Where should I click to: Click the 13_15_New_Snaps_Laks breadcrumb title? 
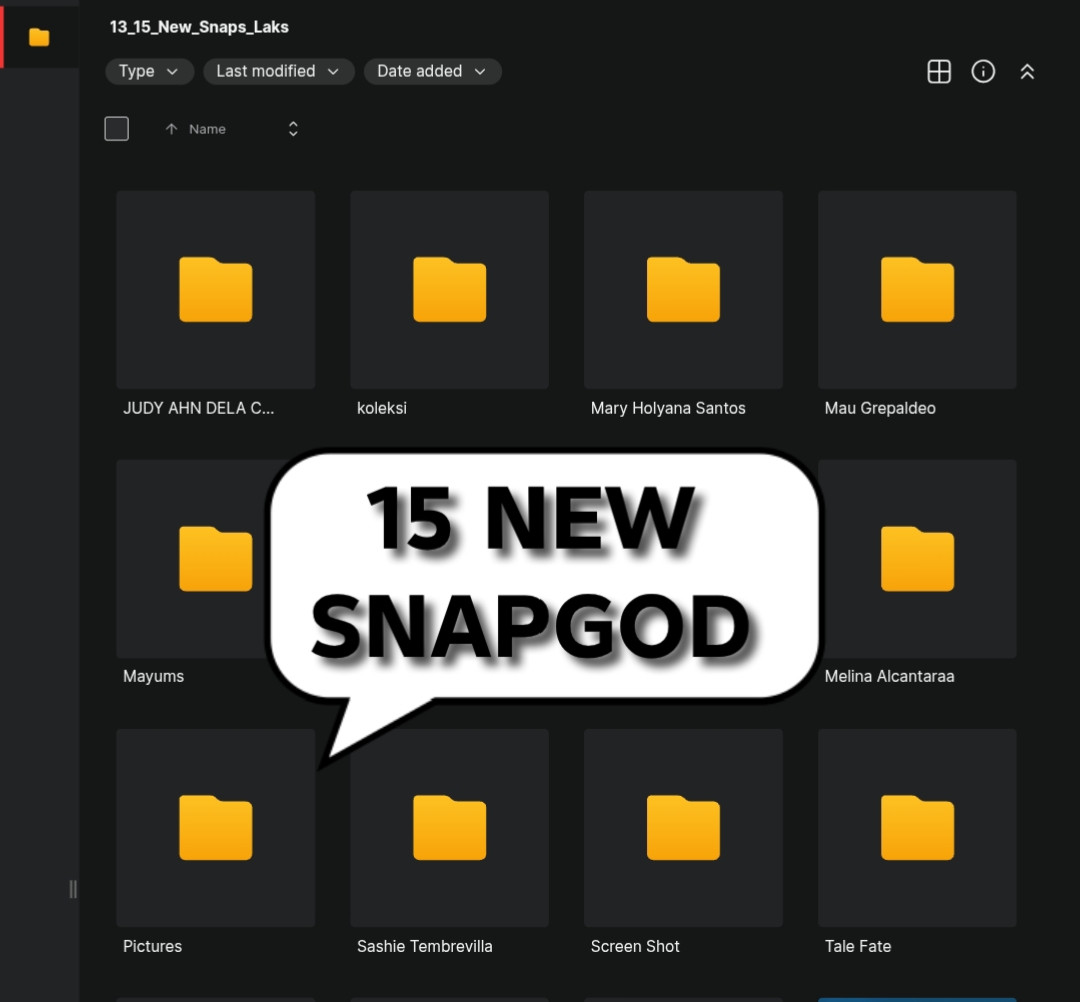pyautogui.click(x=199, y=27)
